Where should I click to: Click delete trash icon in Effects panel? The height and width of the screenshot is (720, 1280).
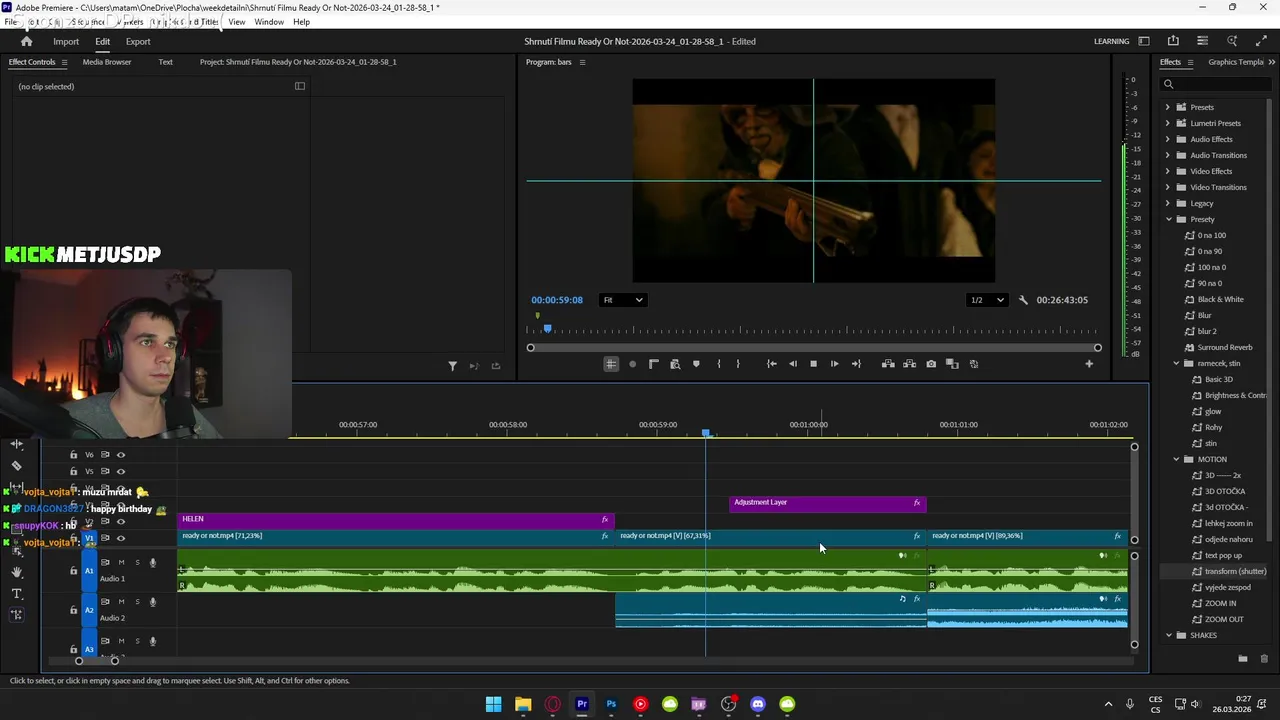(x=1264, y=659)
